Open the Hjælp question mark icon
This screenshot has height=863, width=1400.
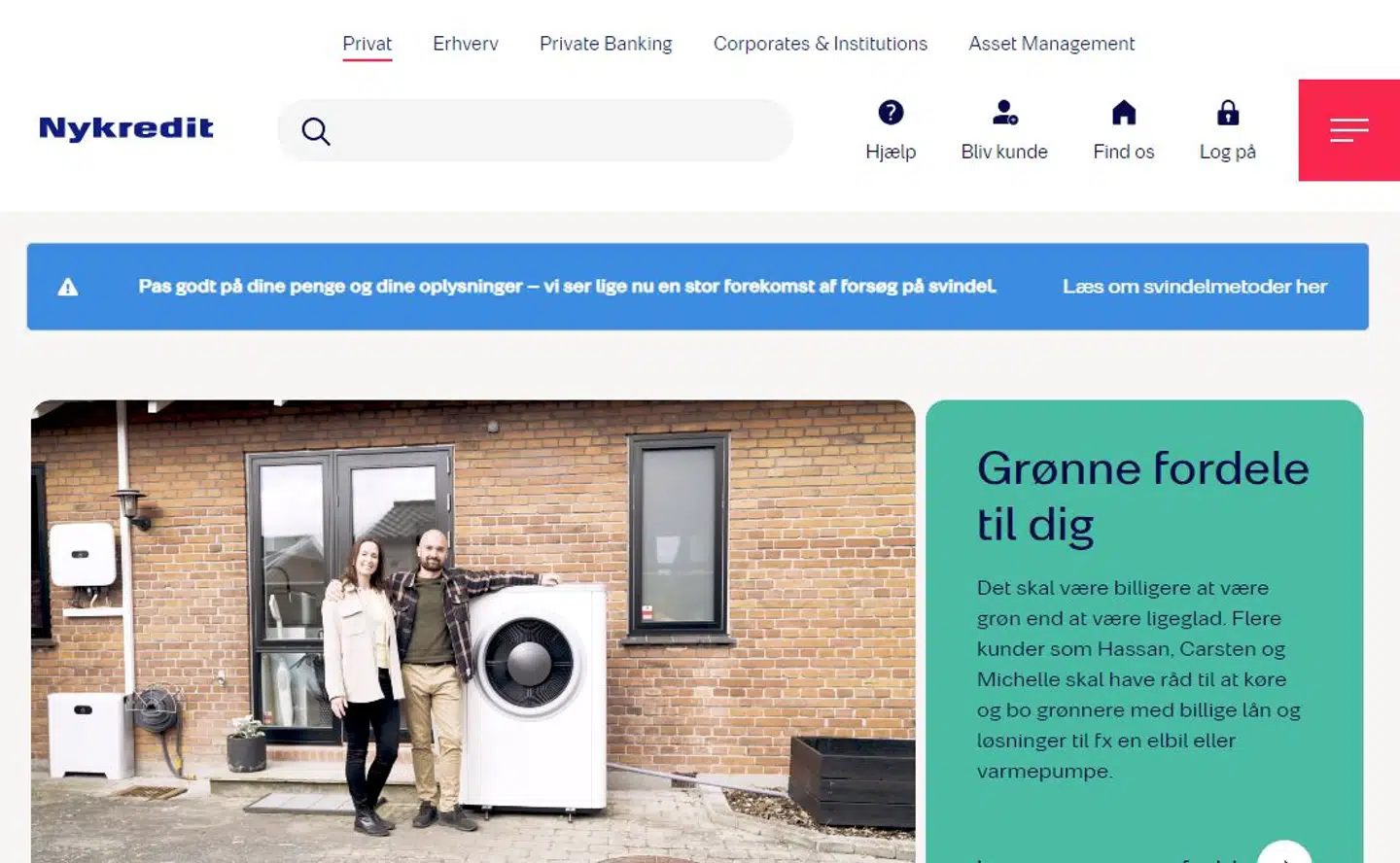tap(891, 113)
